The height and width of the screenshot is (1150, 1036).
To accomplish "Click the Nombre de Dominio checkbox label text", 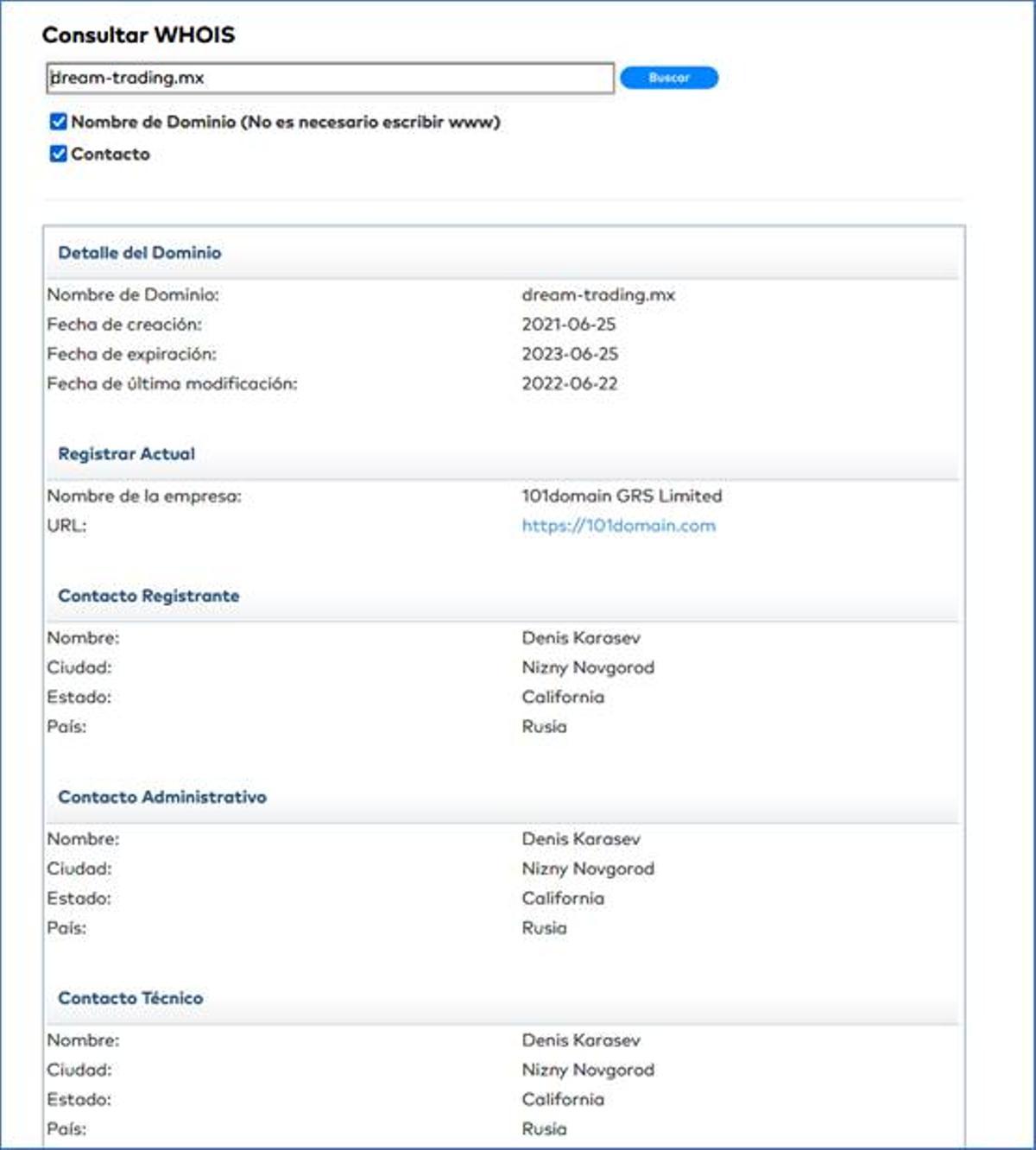I will pyautogui.click(x=285, y=122).
